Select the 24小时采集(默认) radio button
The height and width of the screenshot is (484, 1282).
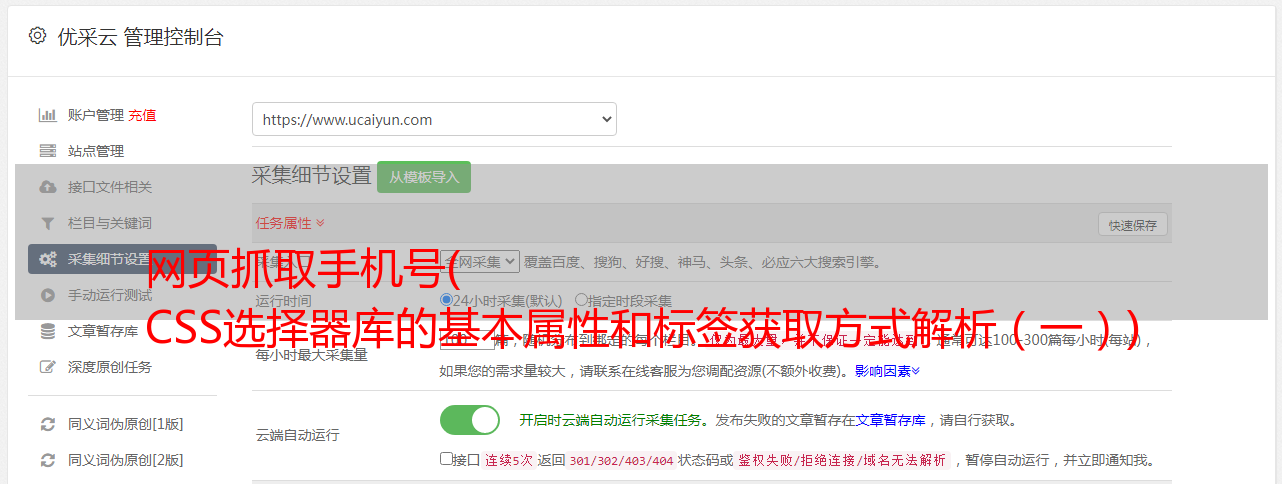click(446, 299)
